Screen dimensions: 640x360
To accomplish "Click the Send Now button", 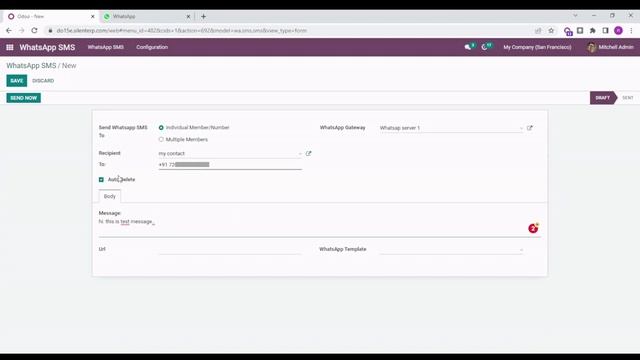I will coord(24,98).
